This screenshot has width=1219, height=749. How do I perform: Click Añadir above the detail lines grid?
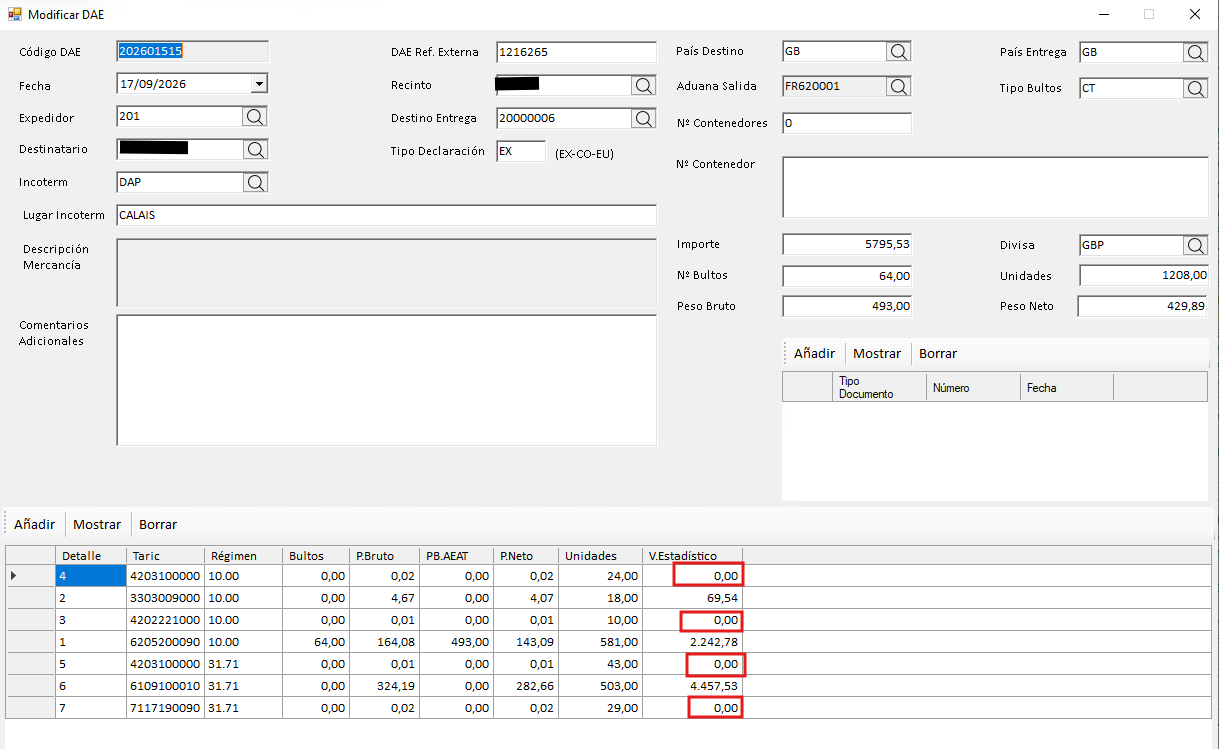pyautogui.click(x=35, y=524)
